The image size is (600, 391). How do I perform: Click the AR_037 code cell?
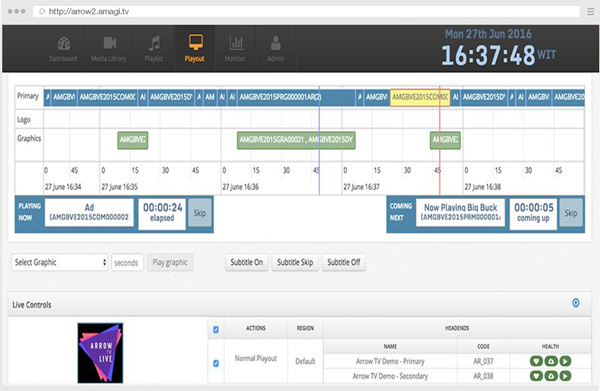(x=483, y=362)
